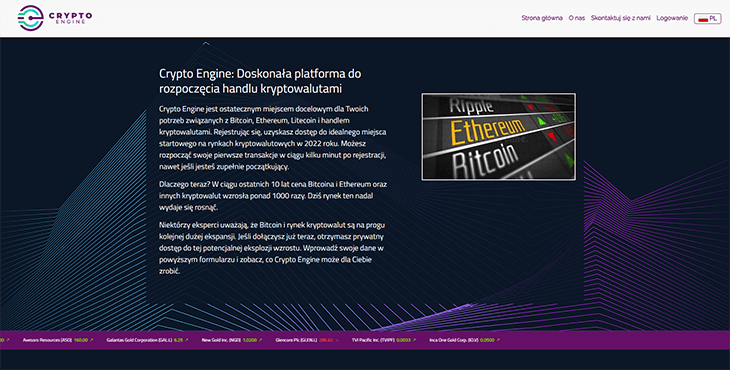
Task: Click the up arrow beside Avesoro Resources
Action: [91, 340]
